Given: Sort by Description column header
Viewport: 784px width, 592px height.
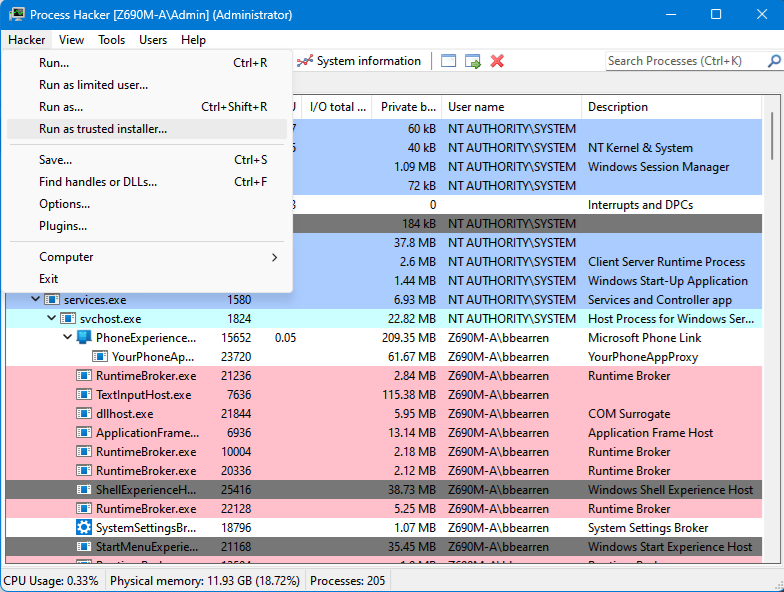Looking at the screenshot, I should [672, 106].
